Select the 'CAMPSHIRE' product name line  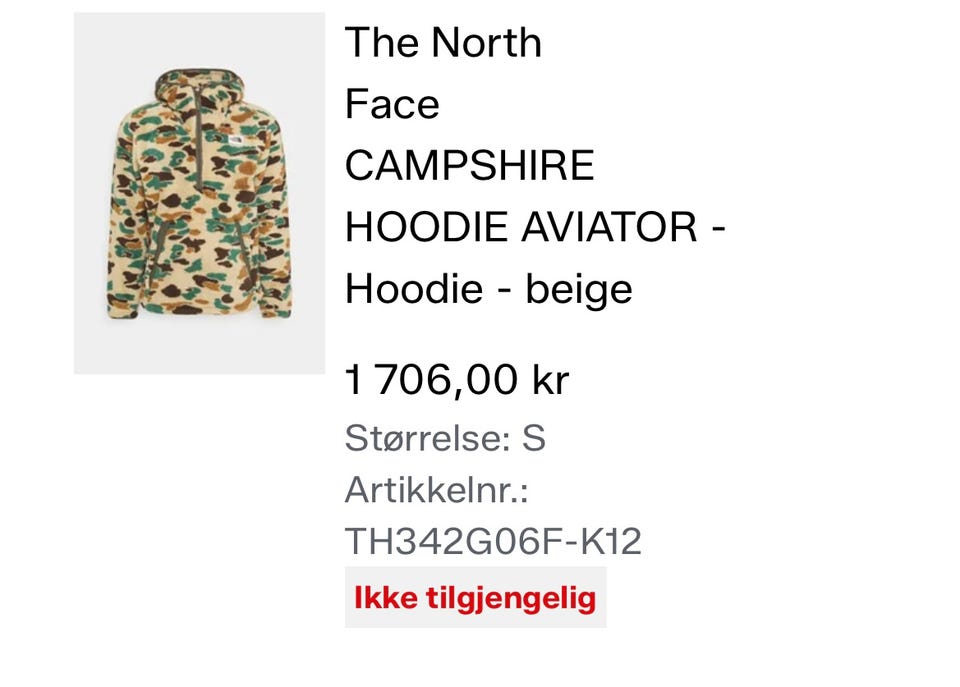pos(470,165)
